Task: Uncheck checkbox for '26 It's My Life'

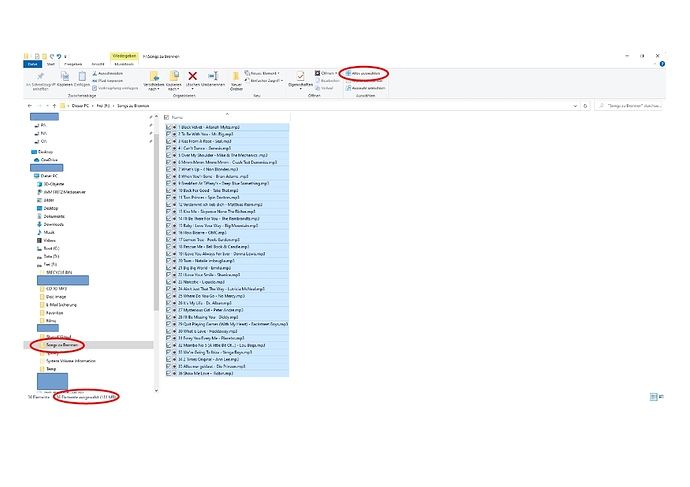Action: (168, 303)
